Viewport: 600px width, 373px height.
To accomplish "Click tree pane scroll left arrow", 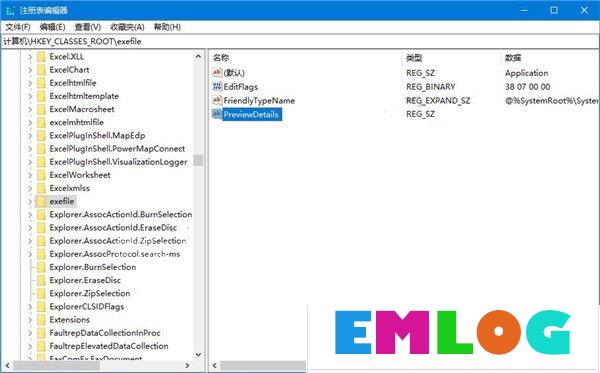I will [7, 365].
